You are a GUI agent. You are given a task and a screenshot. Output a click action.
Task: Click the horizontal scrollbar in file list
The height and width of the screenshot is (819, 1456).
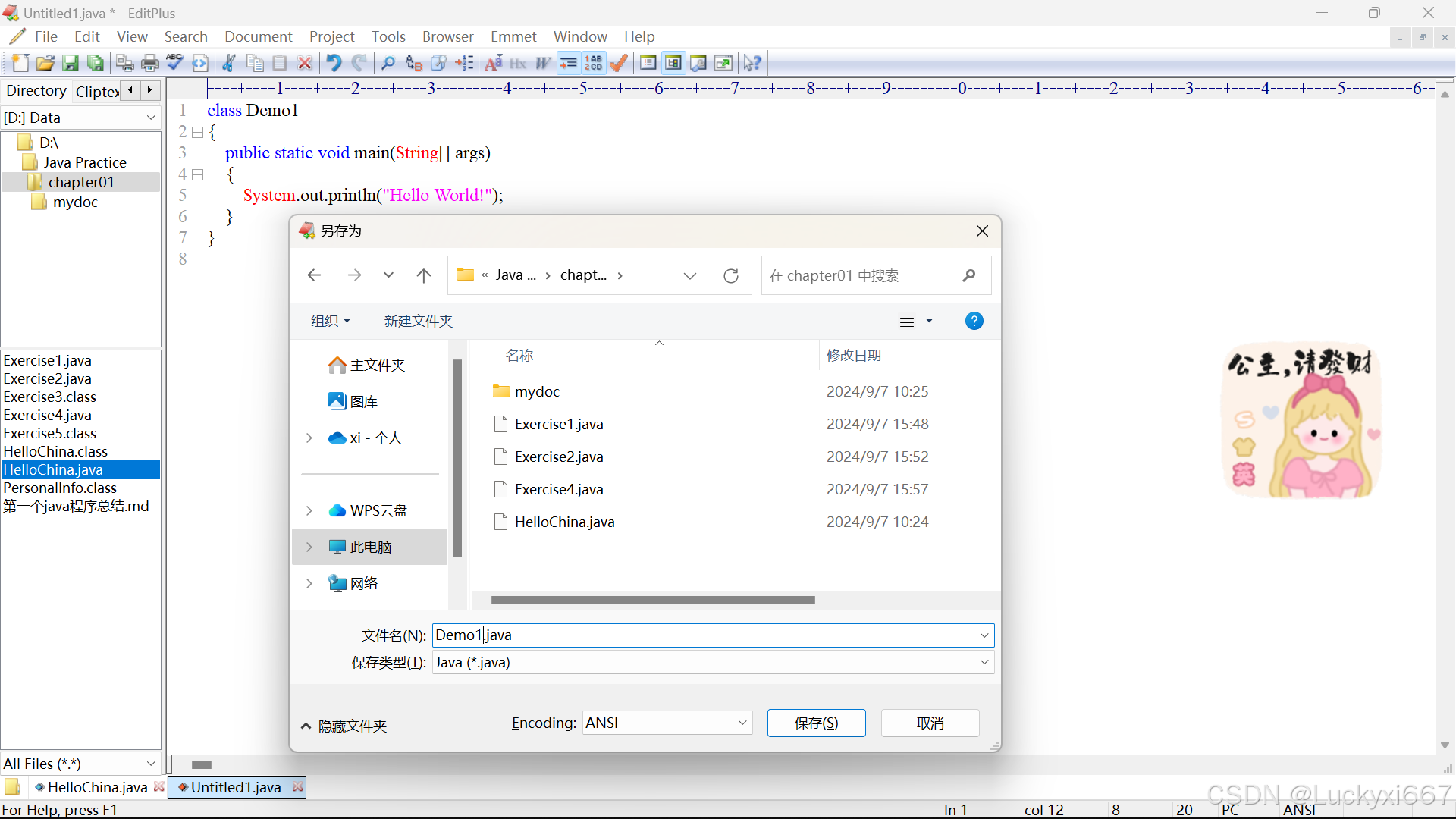(652, 600)
